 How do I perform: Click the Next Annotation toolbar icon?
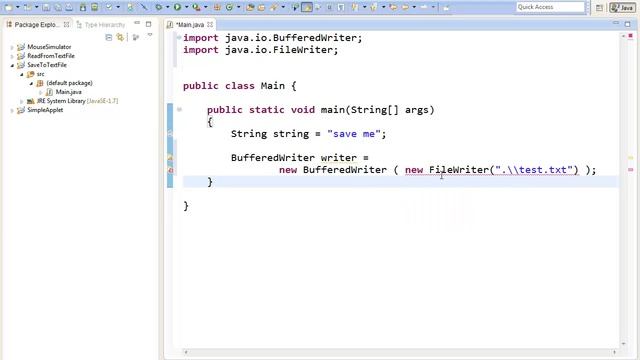point(355,7)
